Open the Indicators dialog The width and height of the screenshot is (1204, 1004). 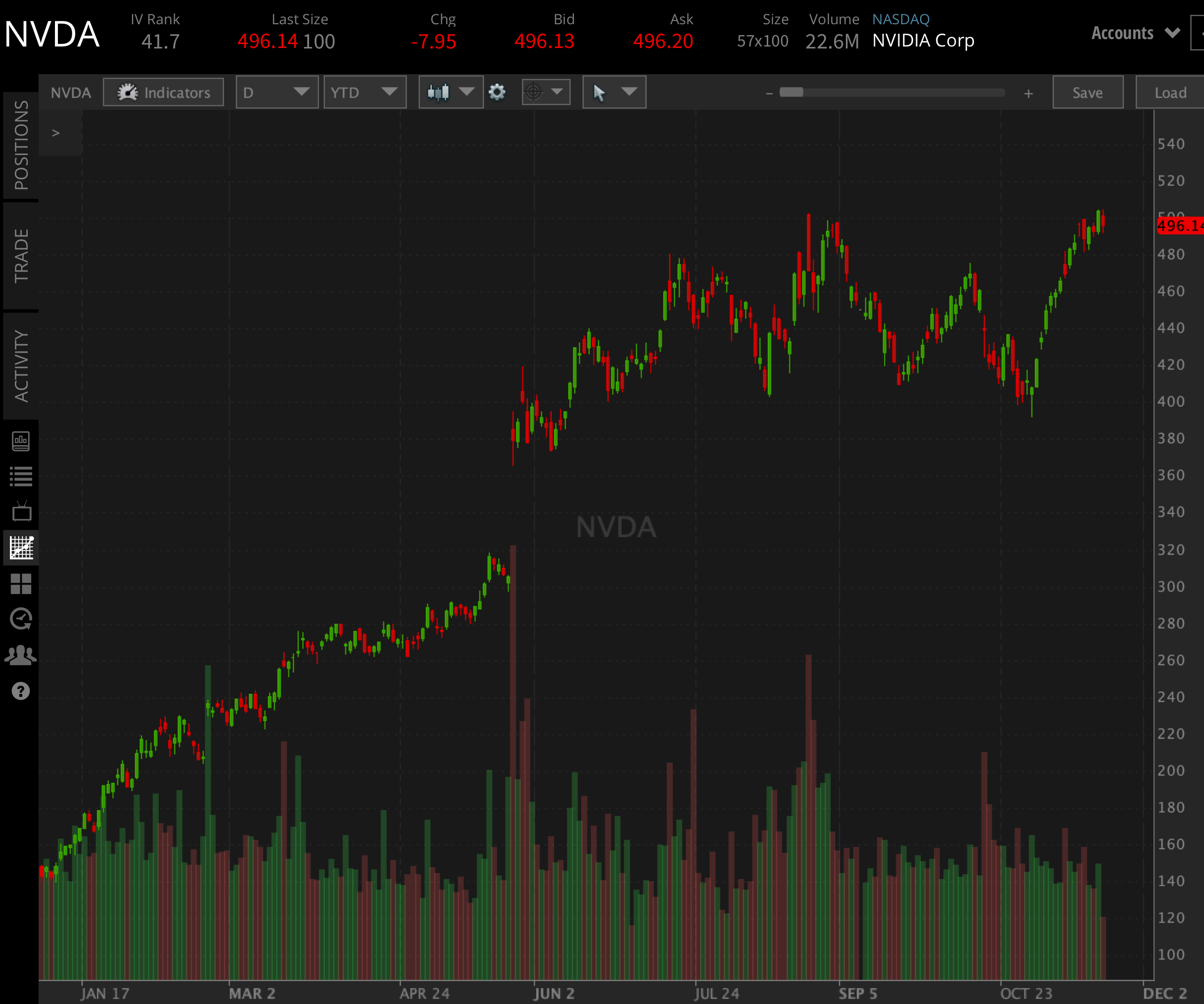163,91
